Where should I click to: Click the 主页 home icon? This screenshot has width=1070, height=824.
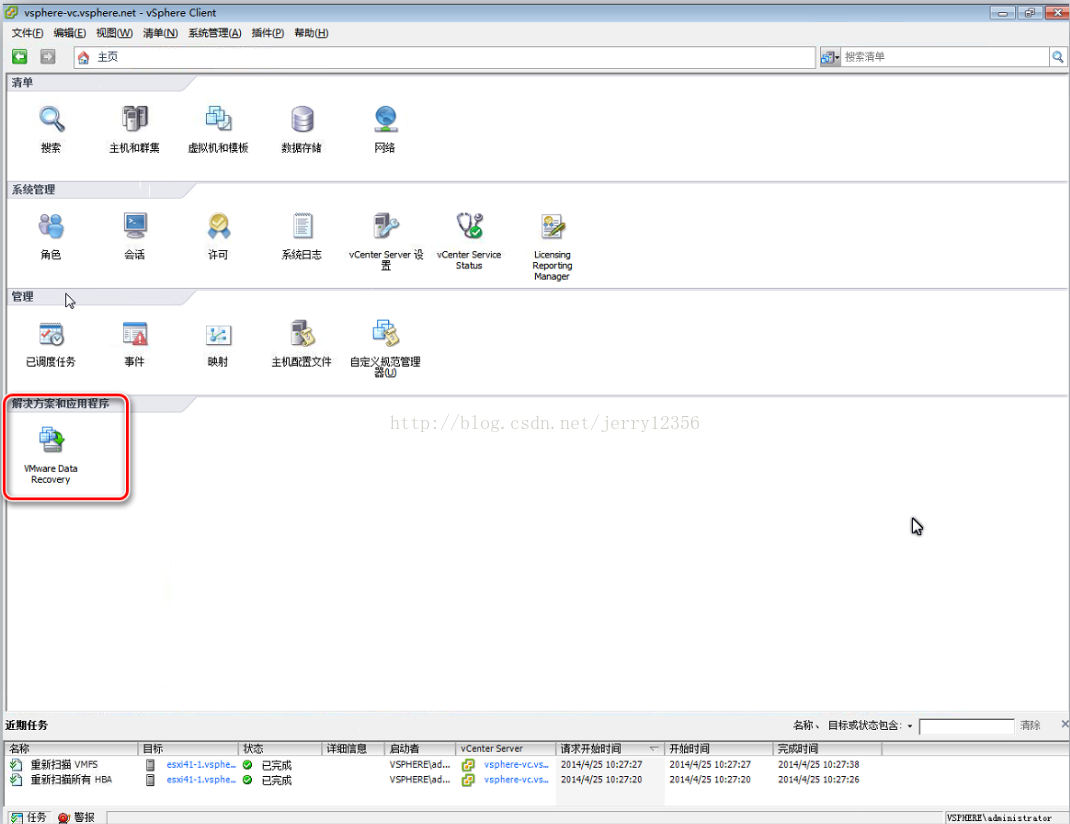click(83, 57)
